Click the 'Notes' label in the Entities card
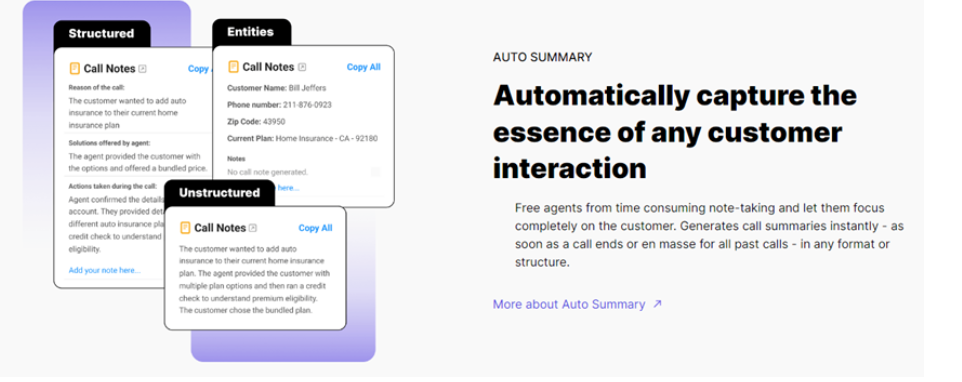The image size is (962, 382). coord(236,159)
